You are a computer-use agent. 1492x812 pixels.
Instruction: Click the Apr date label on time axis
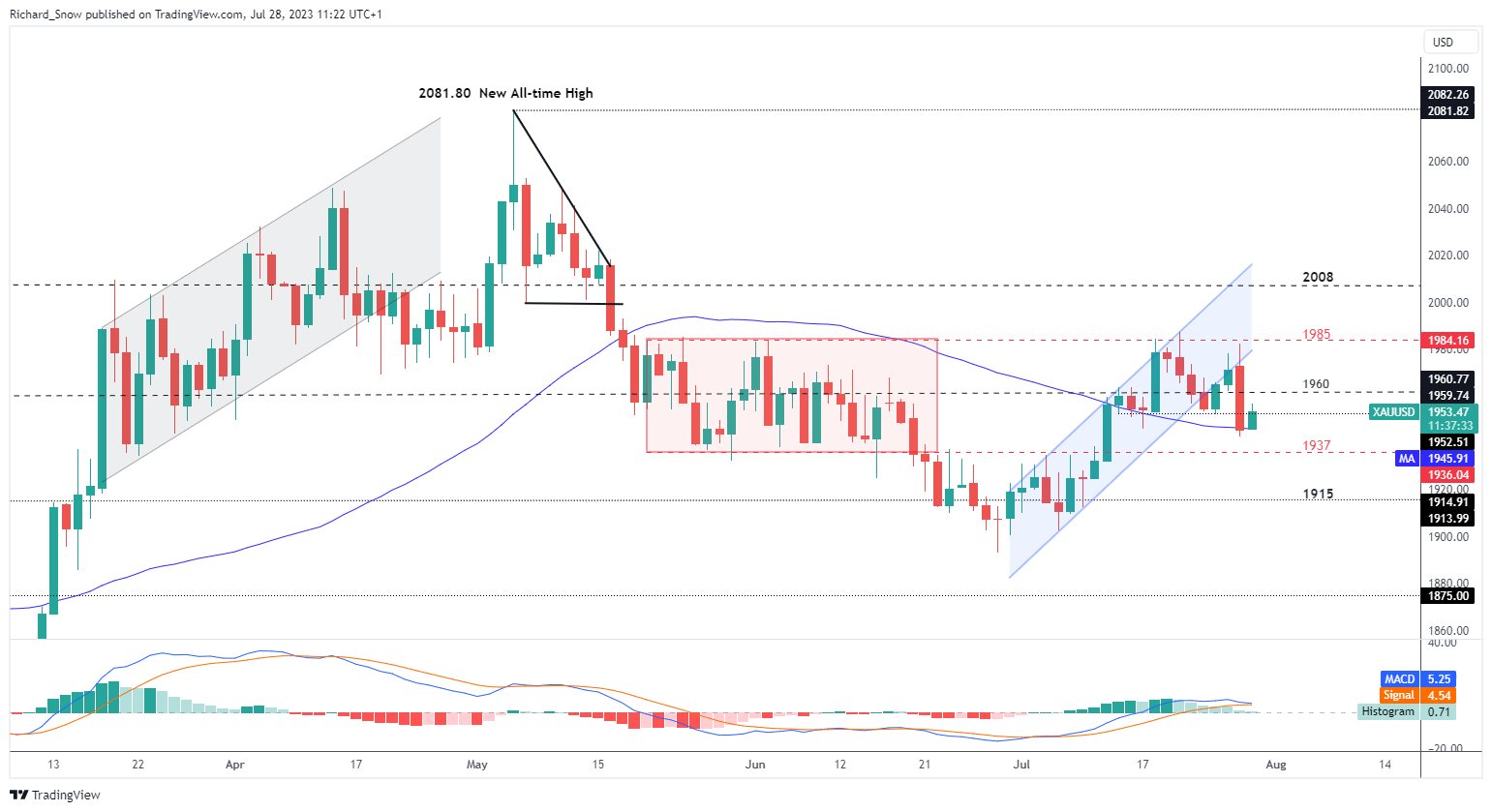click(234, 765)
